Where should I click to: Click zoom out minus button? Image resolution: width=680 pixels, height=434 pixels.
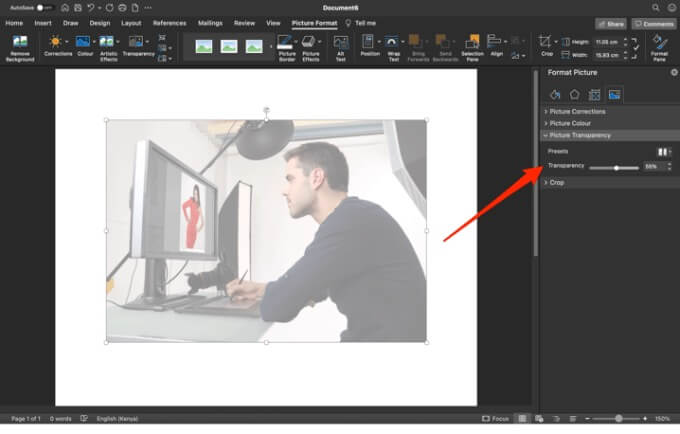tap(587, 418)
